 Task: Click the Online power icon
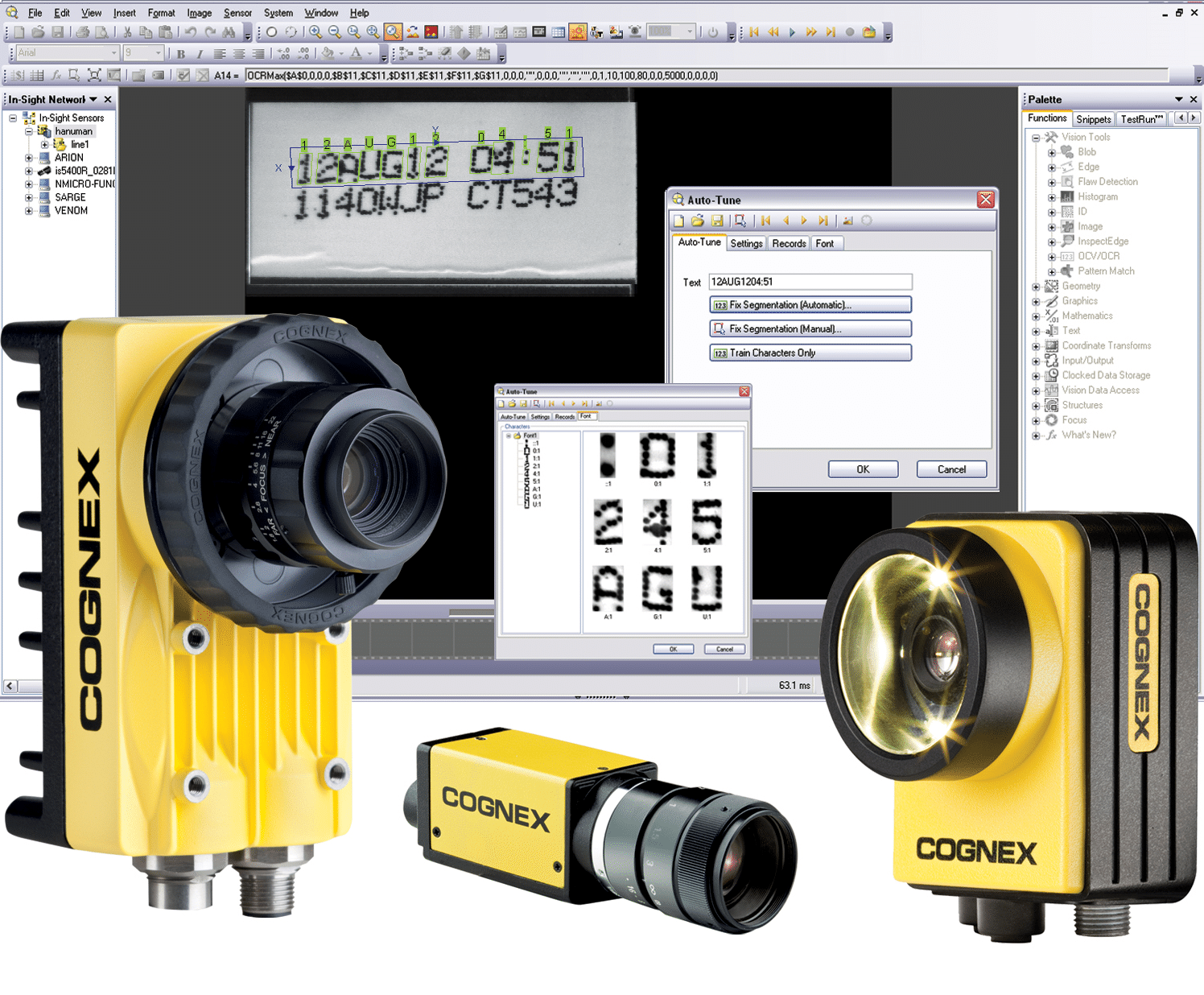713,32
